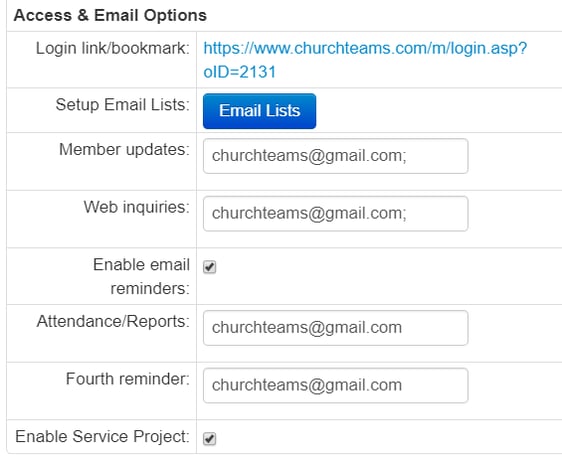Screen dimensions: 562x459
Task: Focus the Fourth reminder email field
Action: [x=335, y=385]
